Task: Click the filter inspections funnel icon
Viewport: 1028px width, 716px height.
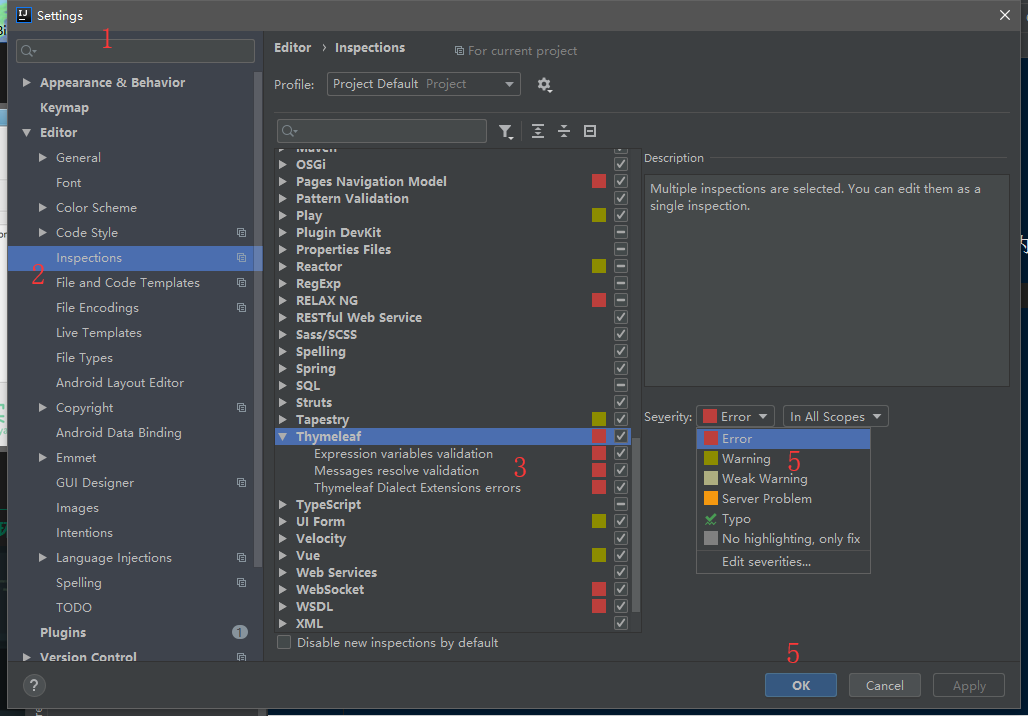Action: coord(506,132)
